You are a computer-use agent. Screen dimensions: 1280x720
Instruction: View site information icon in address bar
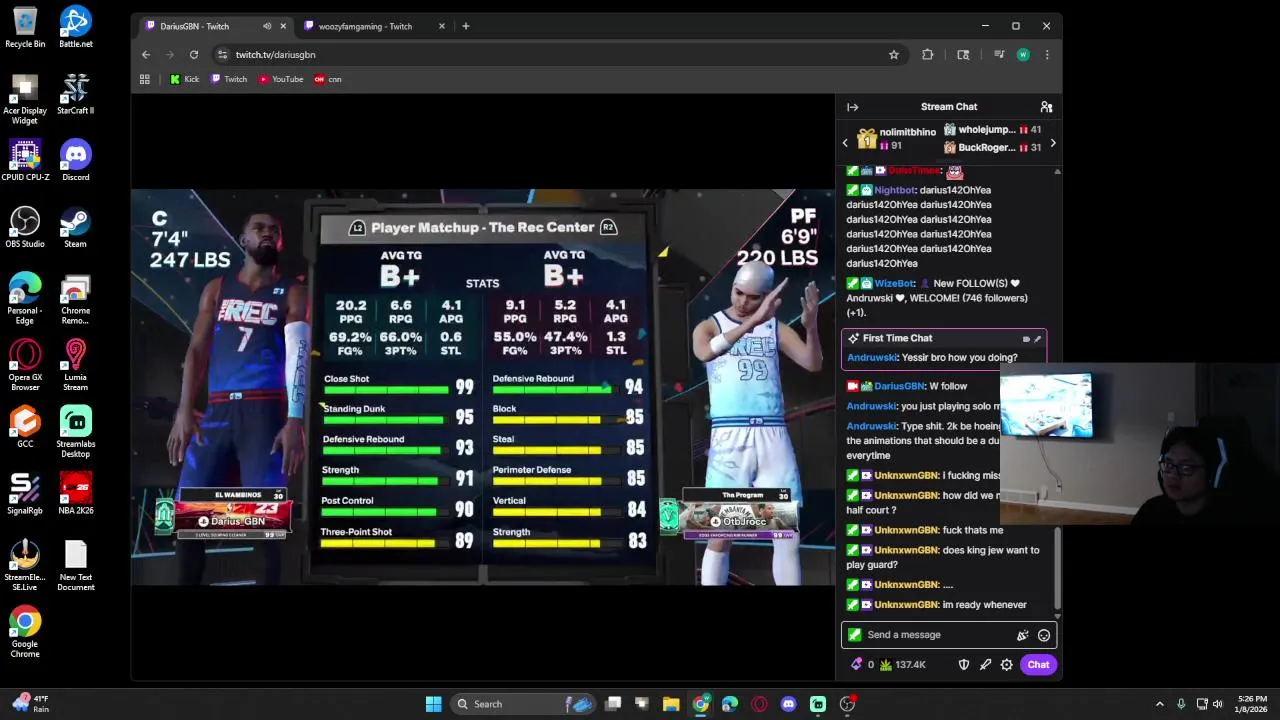(x=222, y=55)
